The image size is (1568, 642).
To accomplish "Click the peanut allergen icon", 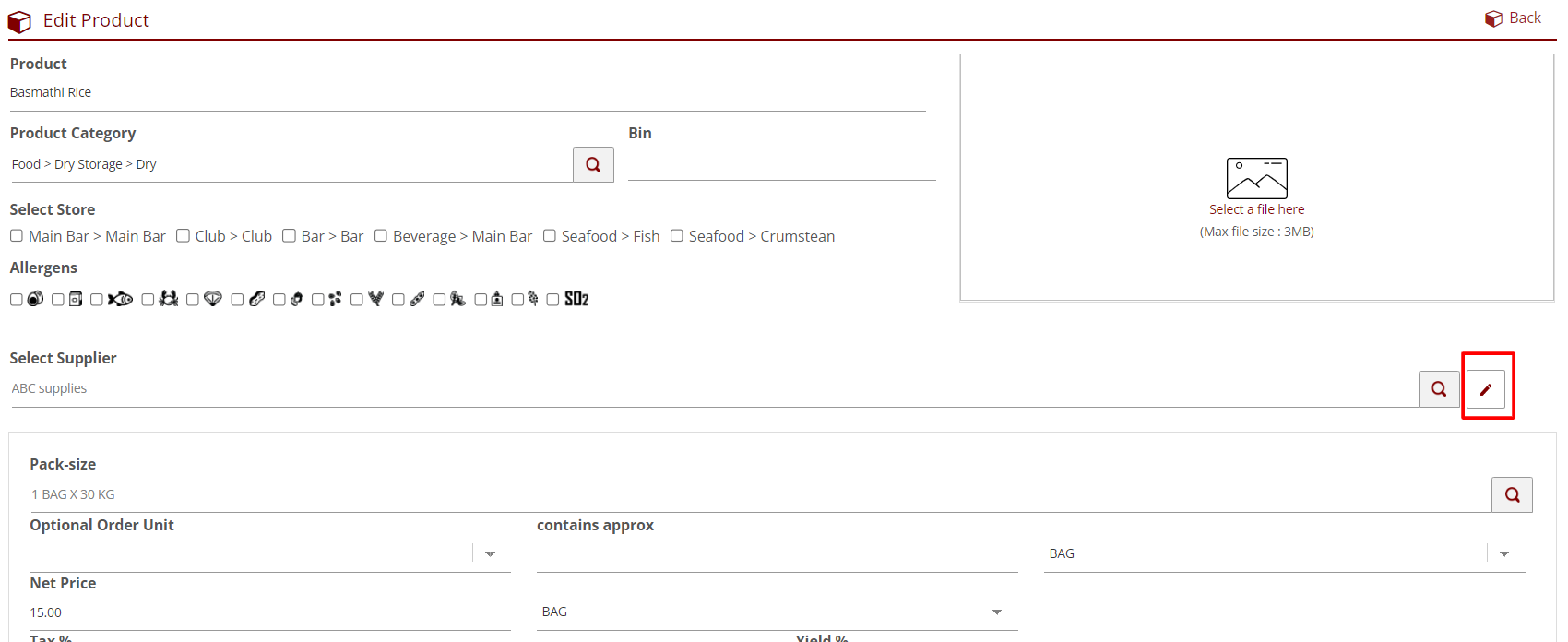I will 257,299.
